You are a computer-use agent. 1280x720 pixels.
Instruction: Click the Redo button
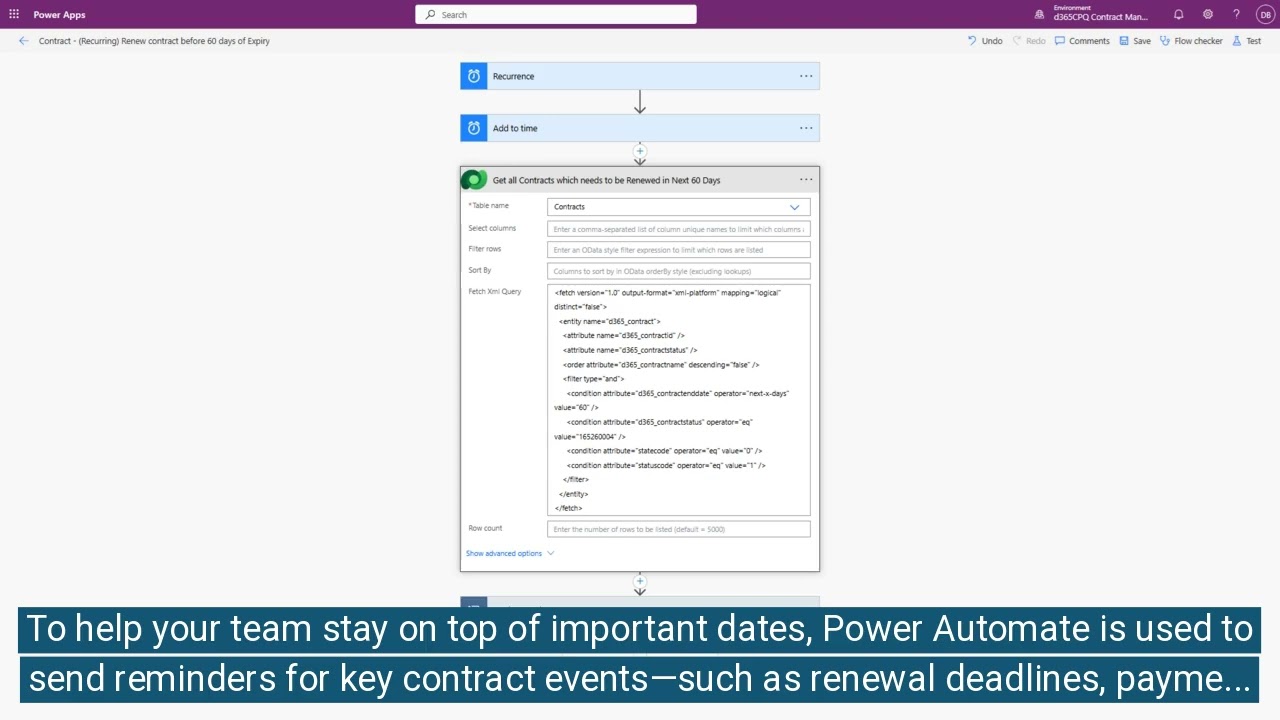1029,41
